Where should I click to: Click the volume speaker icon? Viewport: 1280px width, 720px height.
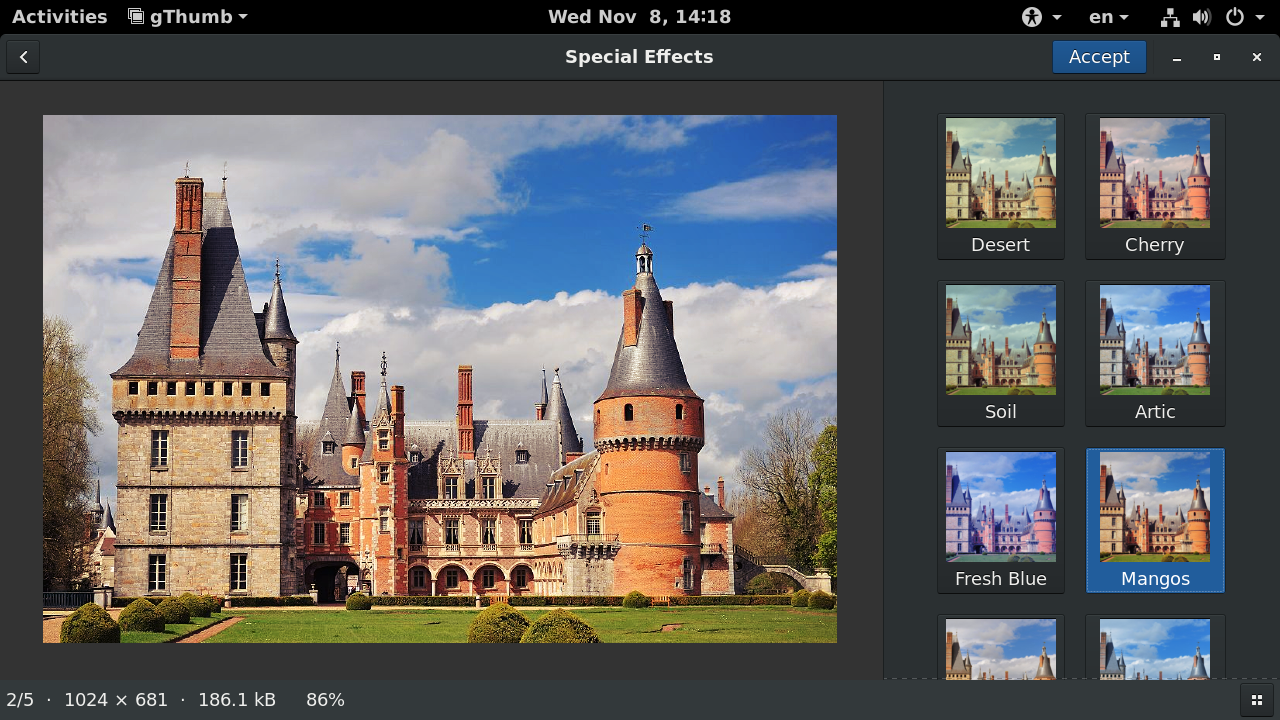[1202, 17]
